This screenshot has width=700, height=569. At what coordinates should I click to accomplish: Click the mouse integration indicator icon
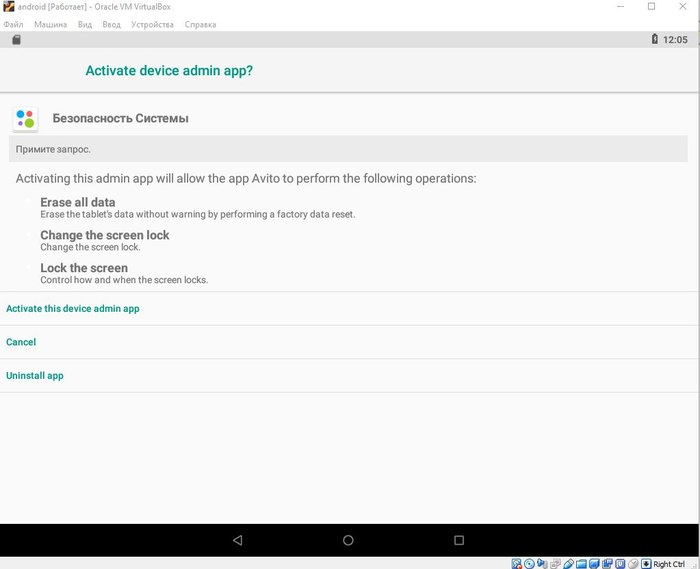(x=633, y=564)
